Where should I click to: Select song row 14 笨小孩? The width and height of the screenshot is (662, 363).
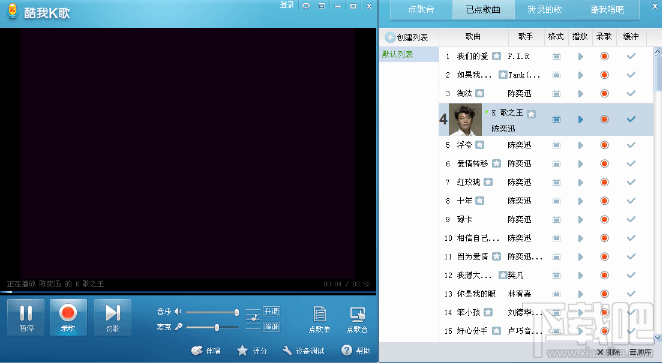coord(546,312)
